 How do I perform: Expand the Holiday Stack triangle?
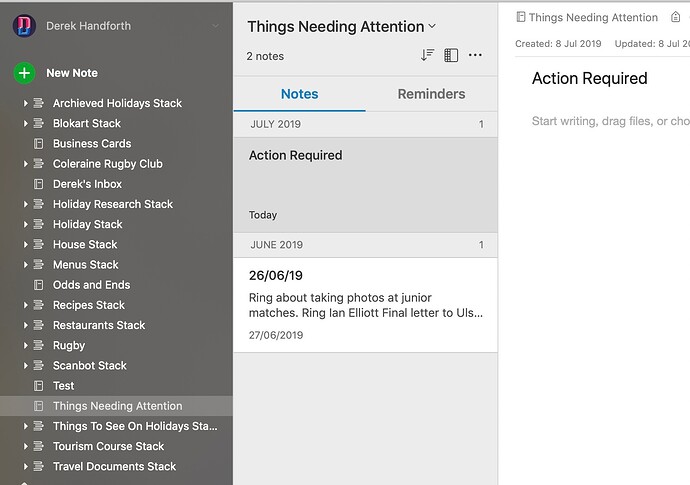point(25,224)
